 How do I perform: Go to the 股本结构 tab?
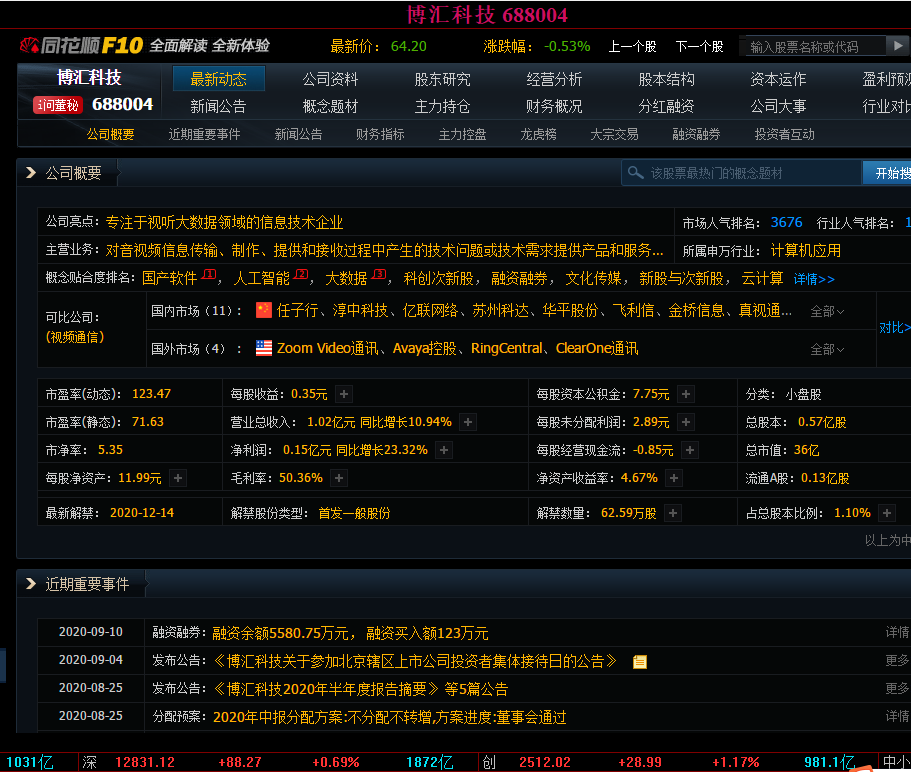(666, 79)
